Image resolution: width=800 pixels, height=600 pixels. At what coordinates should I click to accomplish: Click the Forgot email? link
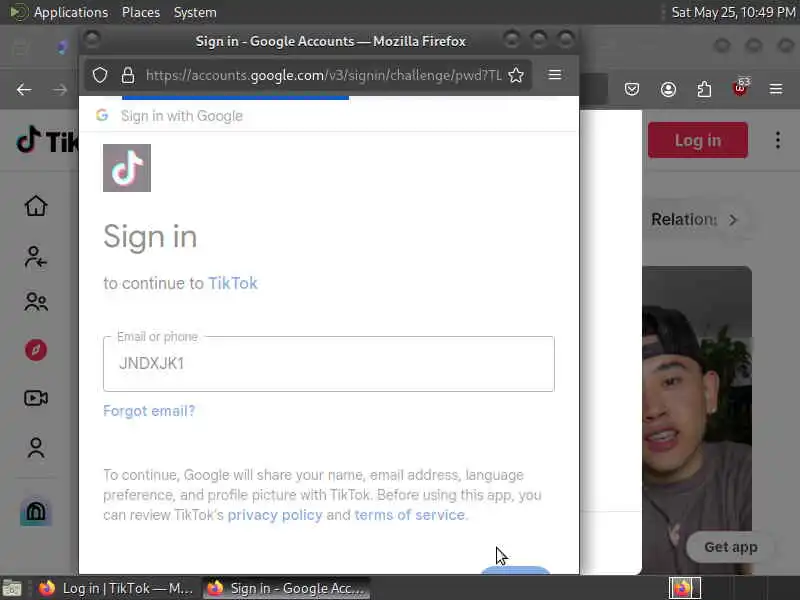point(149,411)
